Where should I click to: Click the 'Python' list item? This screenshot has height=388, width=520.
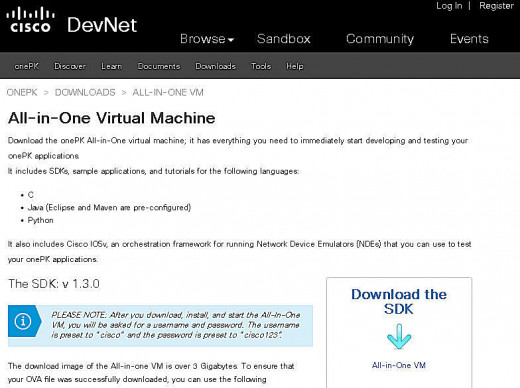(x=40, y=220)
